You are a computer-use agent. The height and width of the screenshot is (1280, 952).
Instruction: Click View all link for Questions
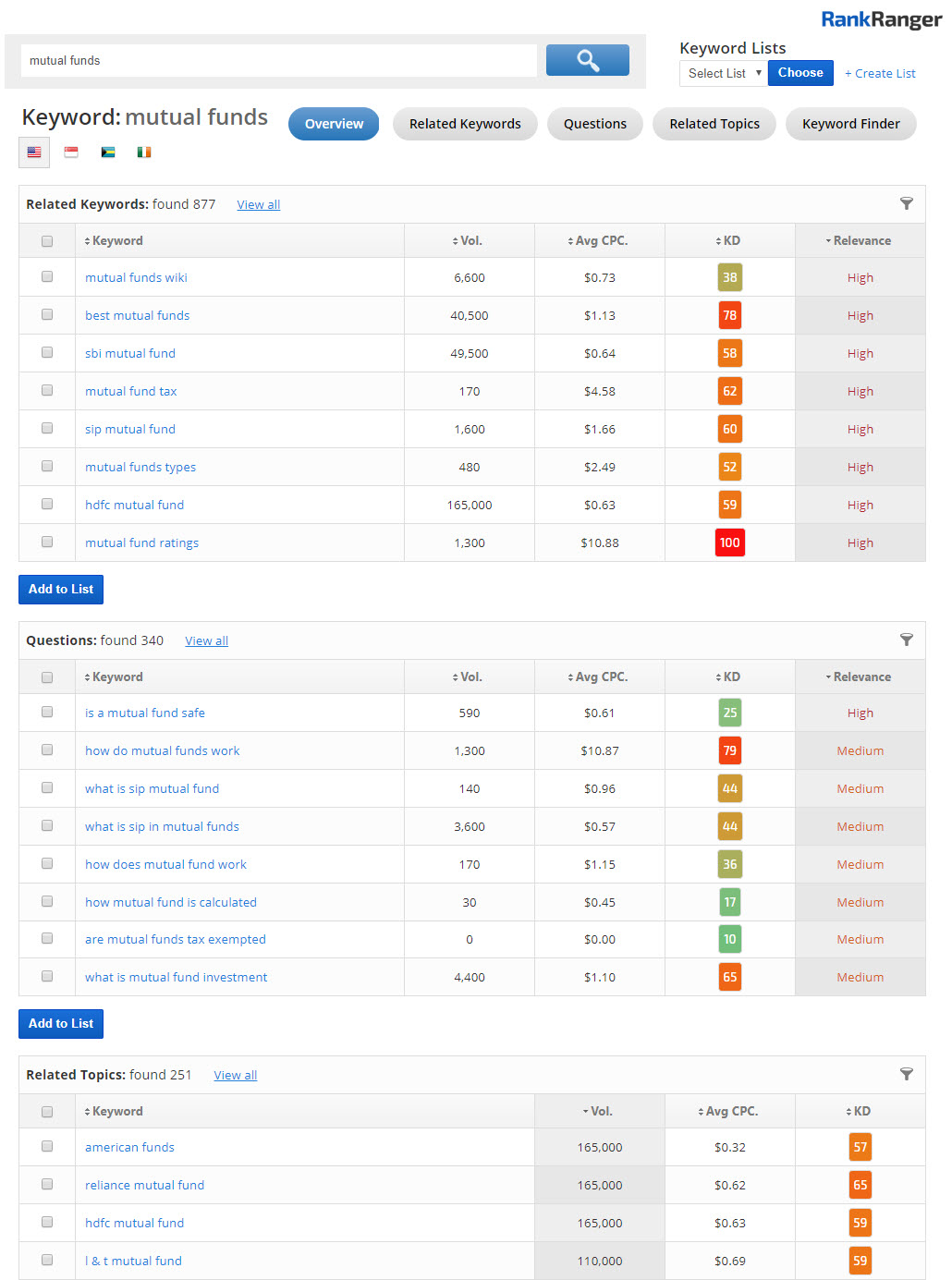click(206, 641)
